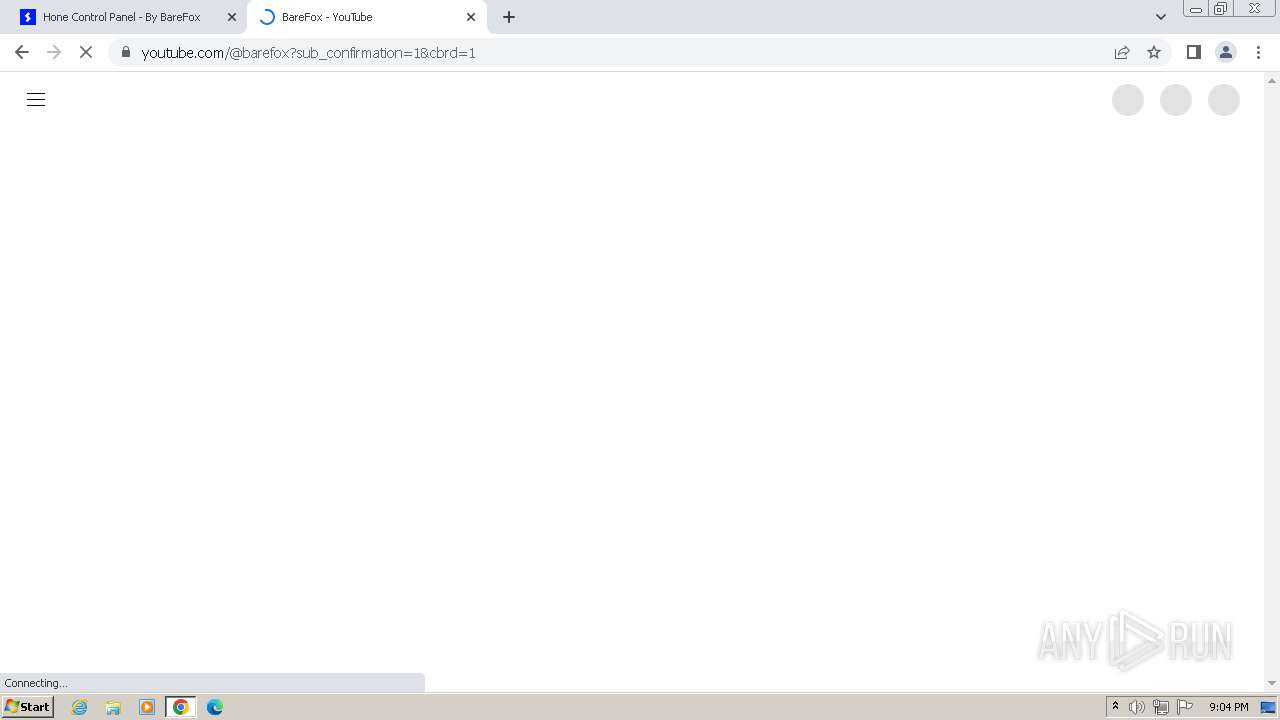Click the 9:04 PM clock
This screenshot has height=720, width=1280.
click(1228, 707)
